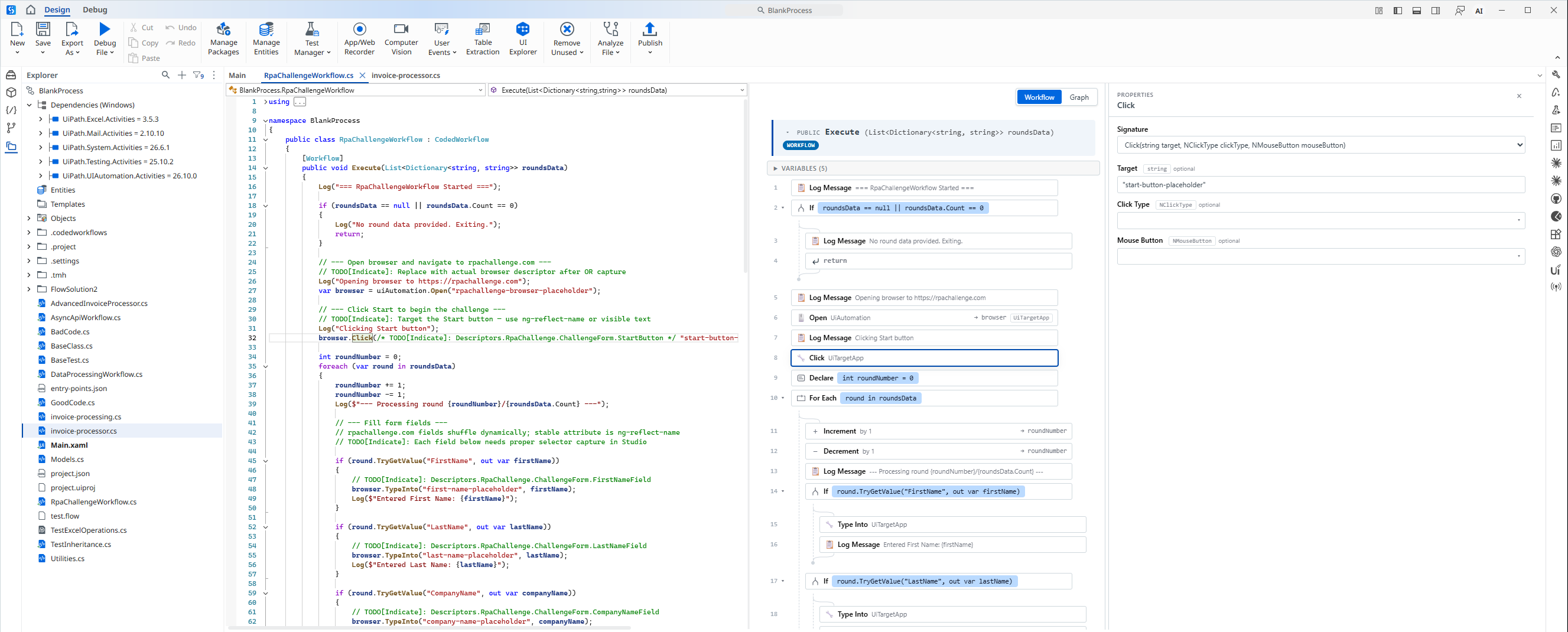Click the Redo button
1568x632 pixels.
181,43
